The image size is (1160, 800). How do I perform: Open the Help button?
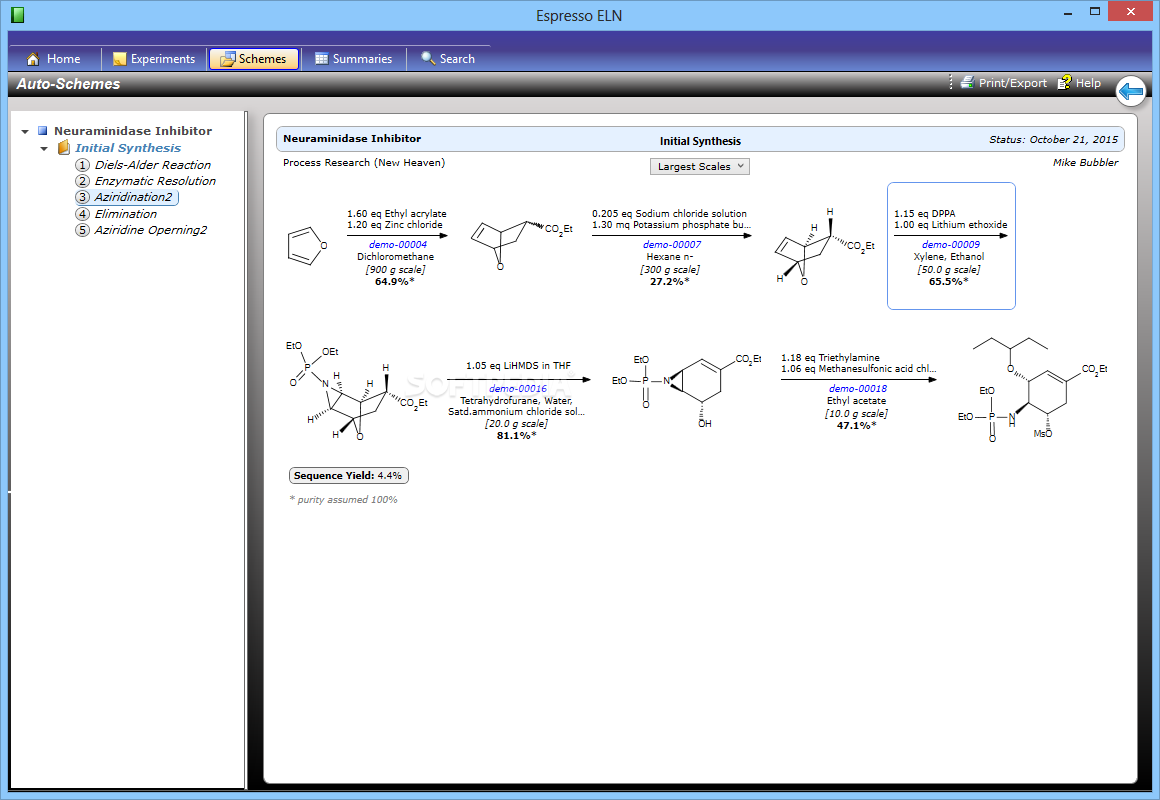[1079, 83]
